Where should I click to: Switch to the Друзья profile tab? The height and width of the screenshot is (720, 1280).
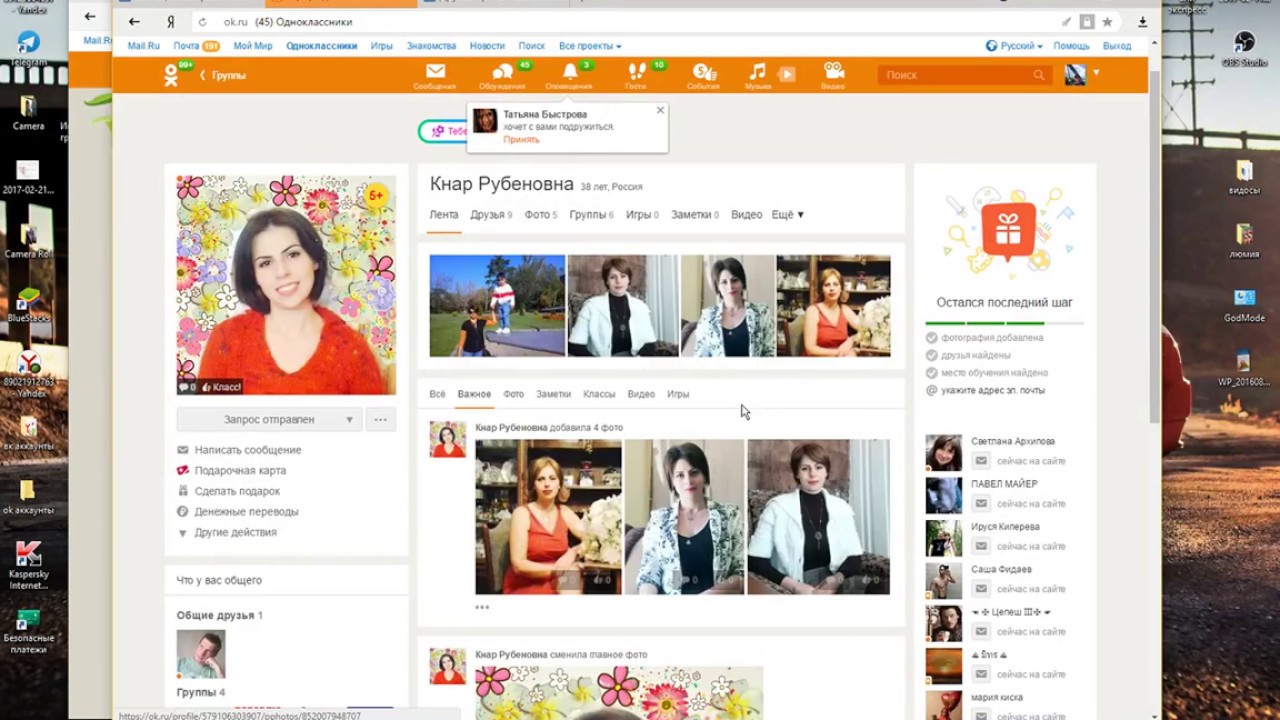(x=487, y=215)
